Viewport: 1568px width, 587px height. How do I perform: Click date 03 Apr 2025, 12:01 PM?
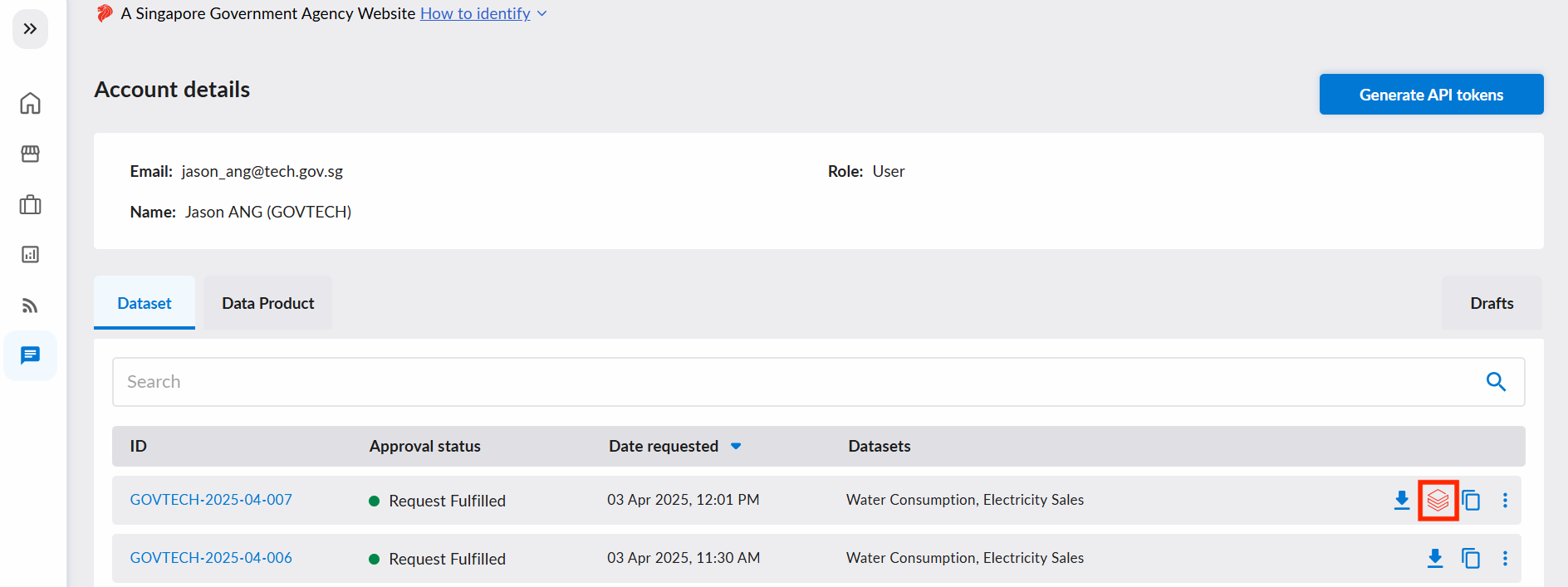click(x=683, y=500)
